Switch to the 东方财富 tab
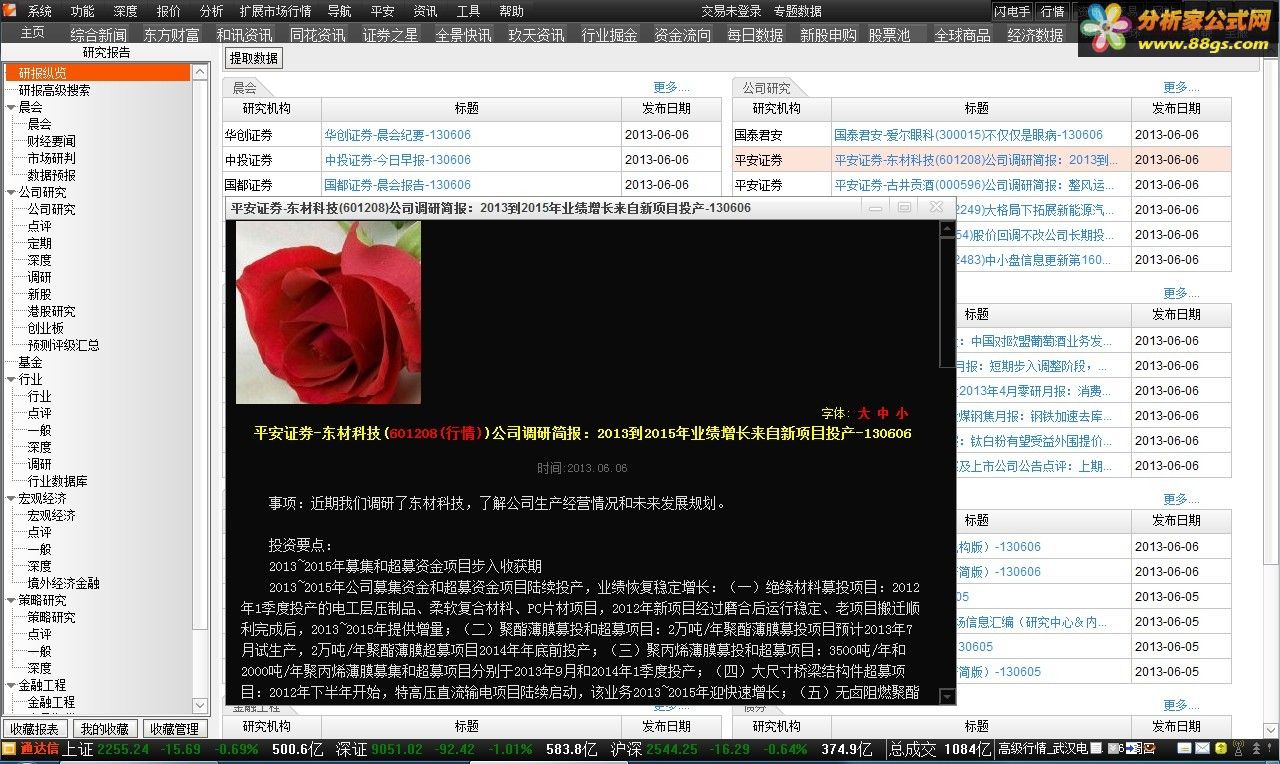 [171, 34]
